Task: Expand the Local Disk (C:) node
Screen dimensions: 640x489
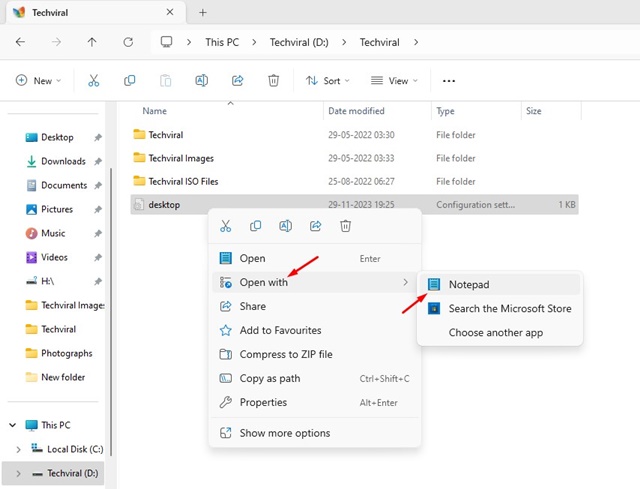Action: pyautogui.click(x=18, y=449)
